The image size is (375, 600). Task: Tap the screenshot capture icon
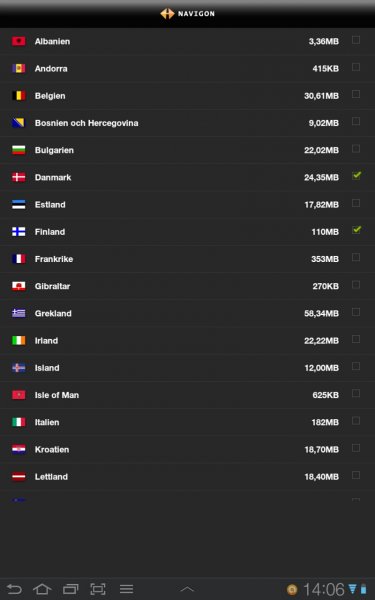pos(98,589)
